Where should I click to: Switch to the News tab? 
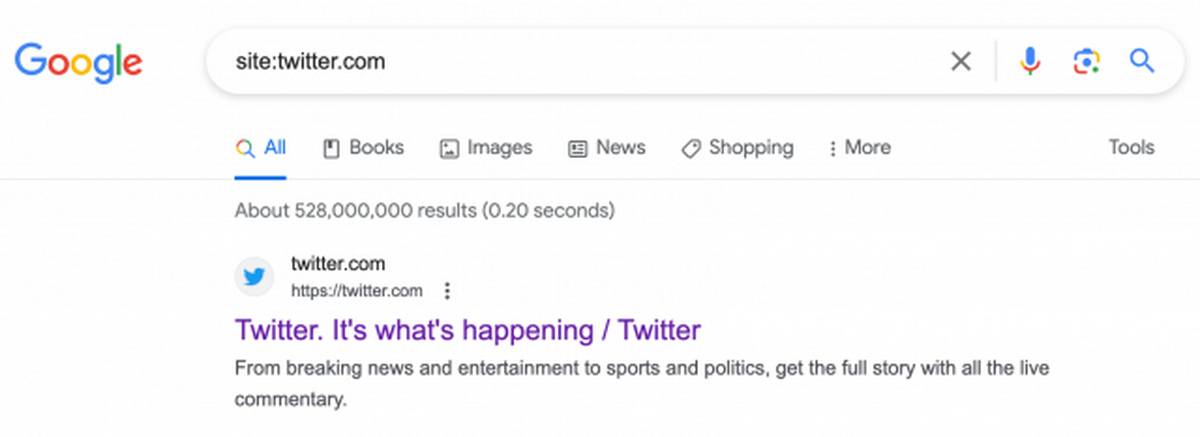point(607,148)
